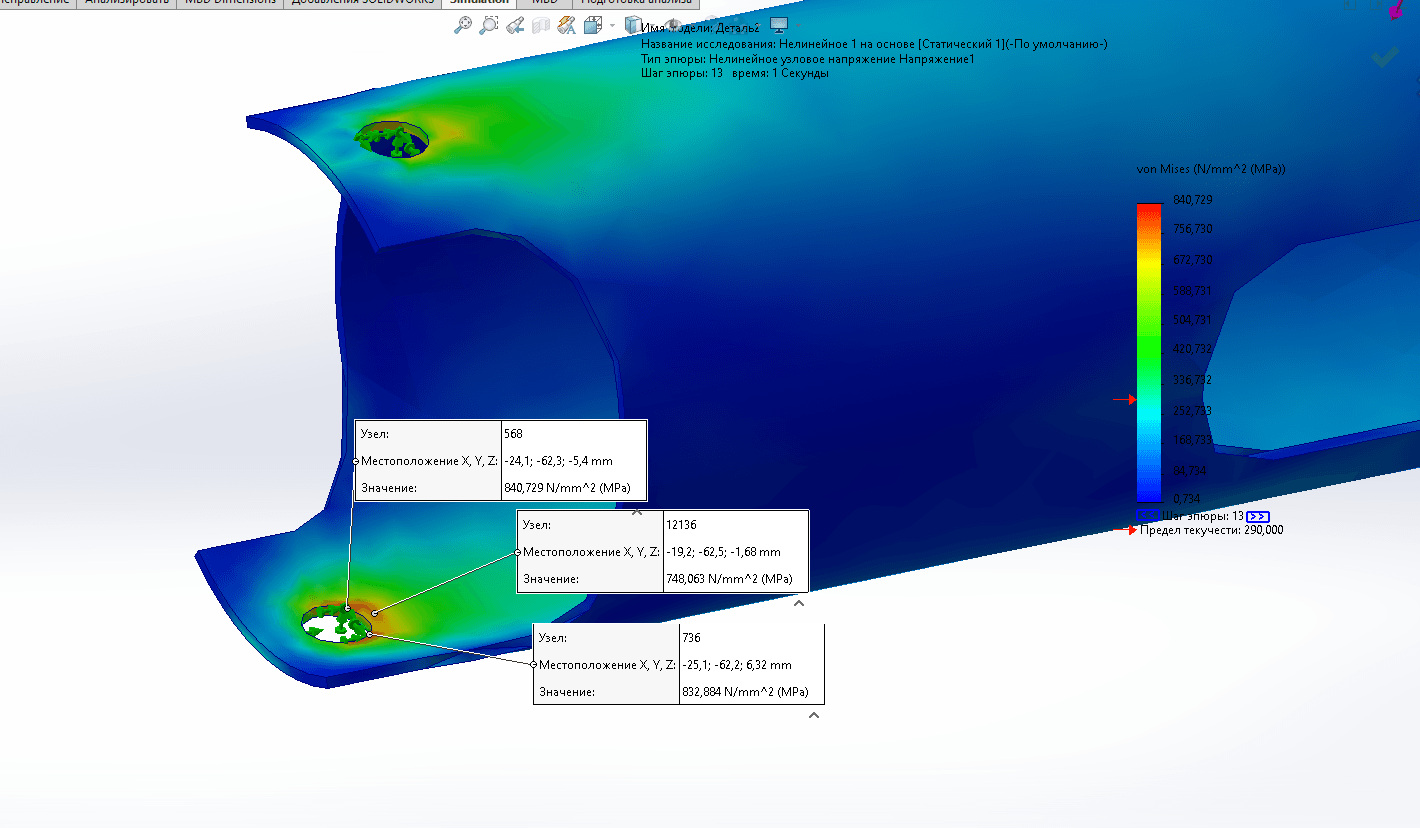
Task: Go to previous plot step button
Action: tap(1147, 516)
